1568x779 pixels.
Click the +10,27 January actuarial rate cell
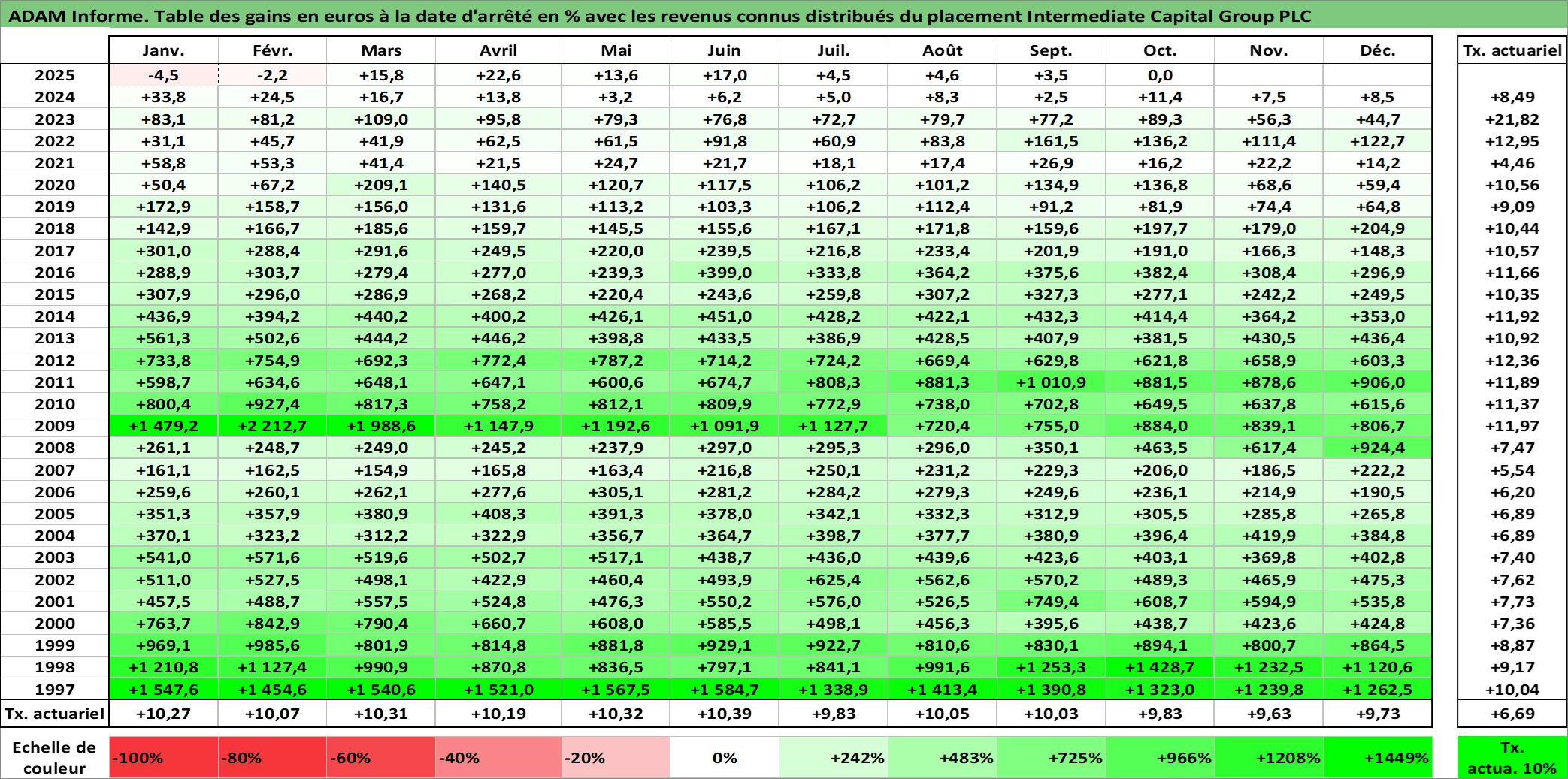[x=163, y=714]
